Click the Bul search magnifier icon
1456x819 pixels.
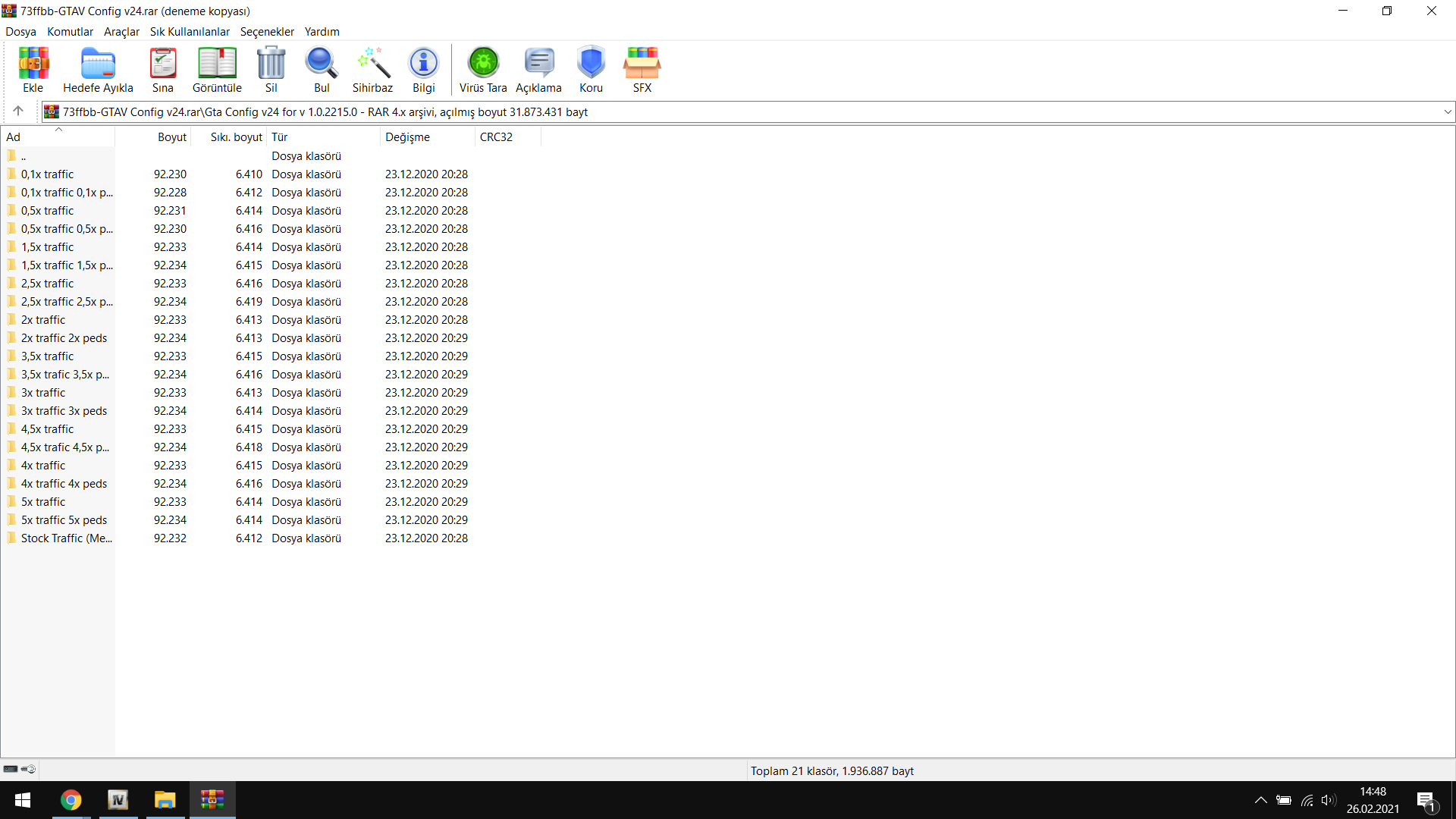coord(322,64)
